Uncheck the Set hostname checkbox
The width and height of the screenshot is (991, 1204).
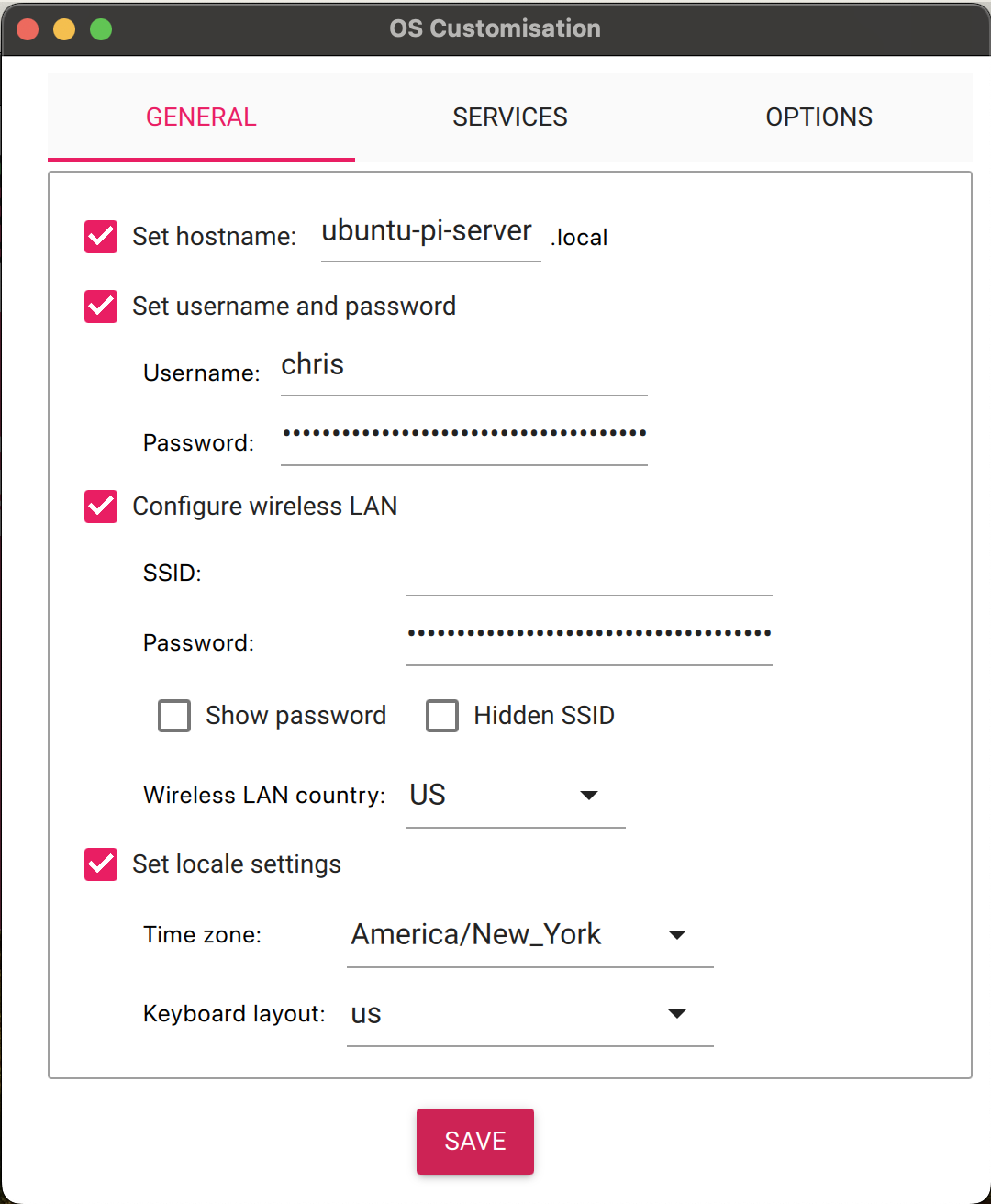click(x=101, y=237)
